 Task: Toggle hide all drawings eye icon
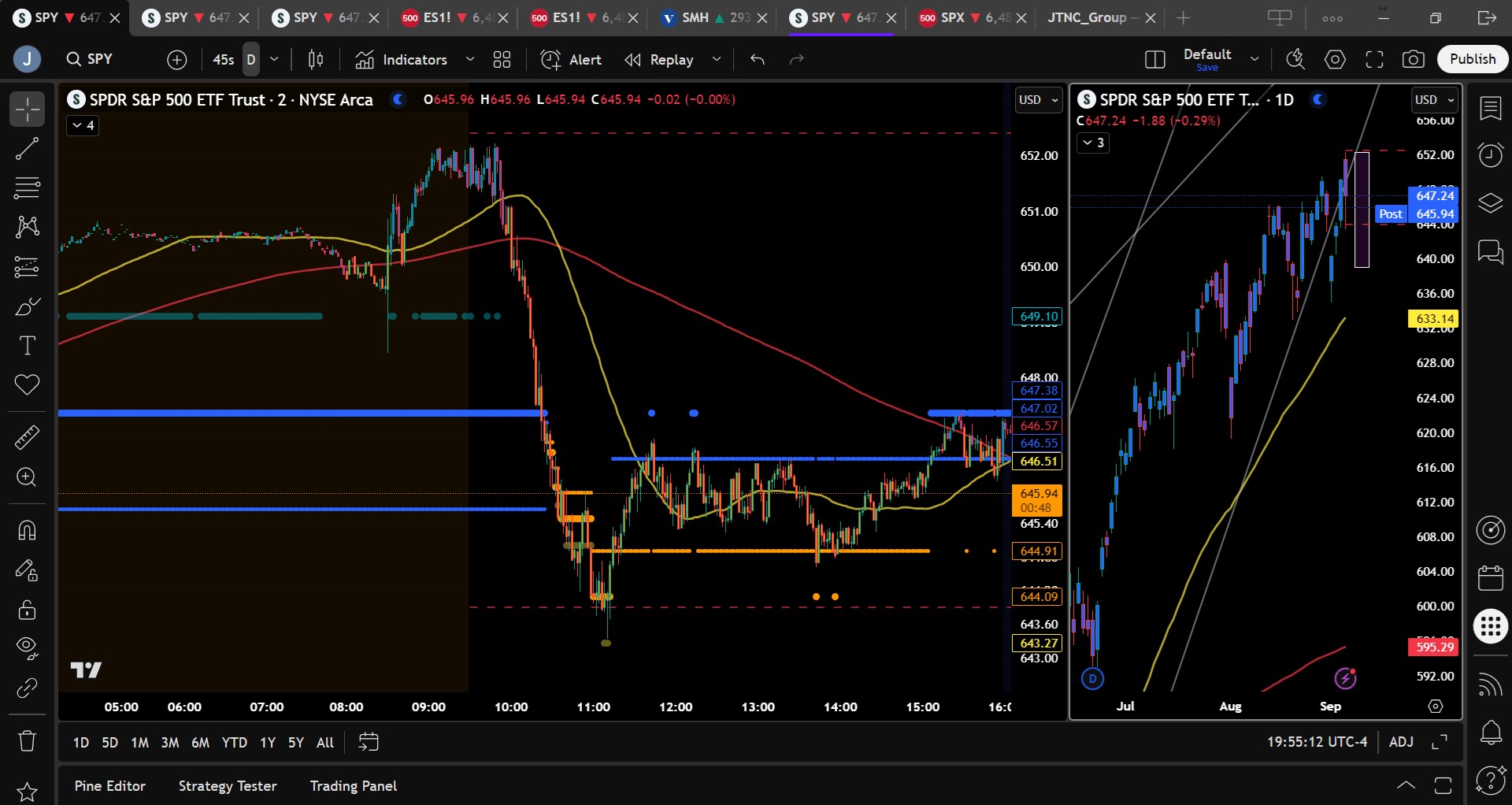coord(27,648)
